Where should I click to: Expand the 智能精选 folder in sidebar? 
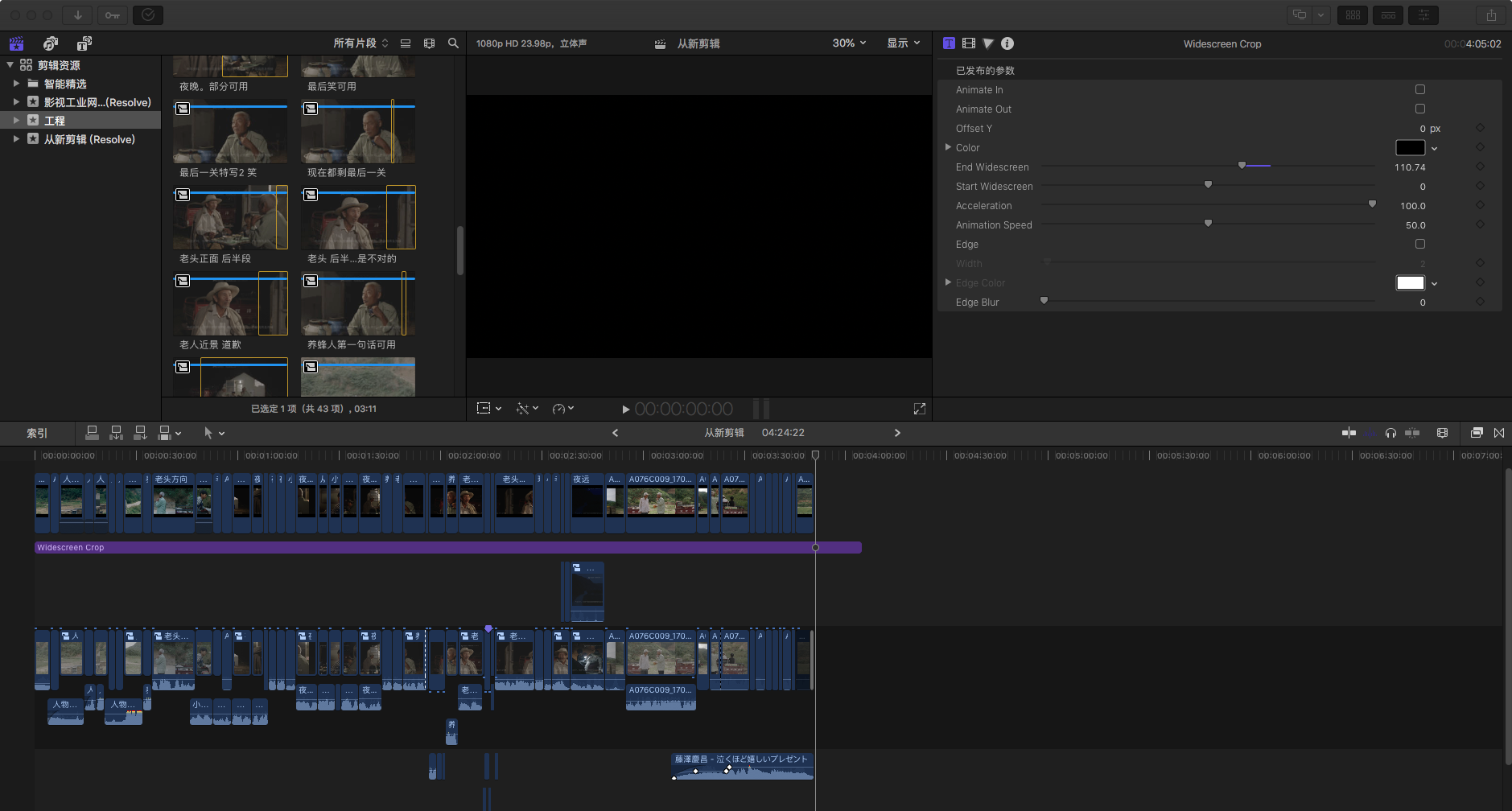[16, 84]
